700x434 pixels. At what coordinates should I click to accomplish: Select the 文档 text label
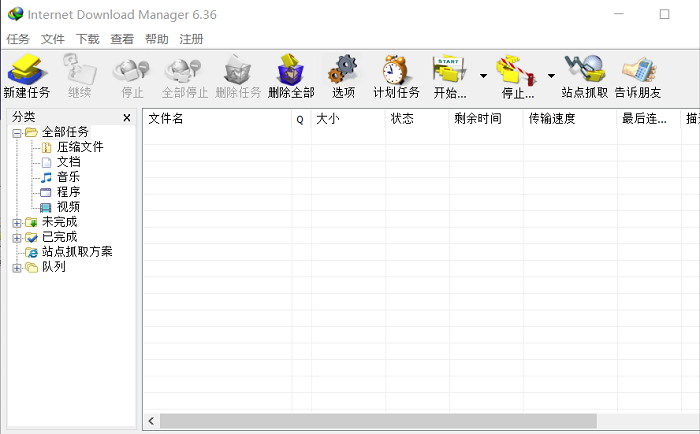(69, 162)
